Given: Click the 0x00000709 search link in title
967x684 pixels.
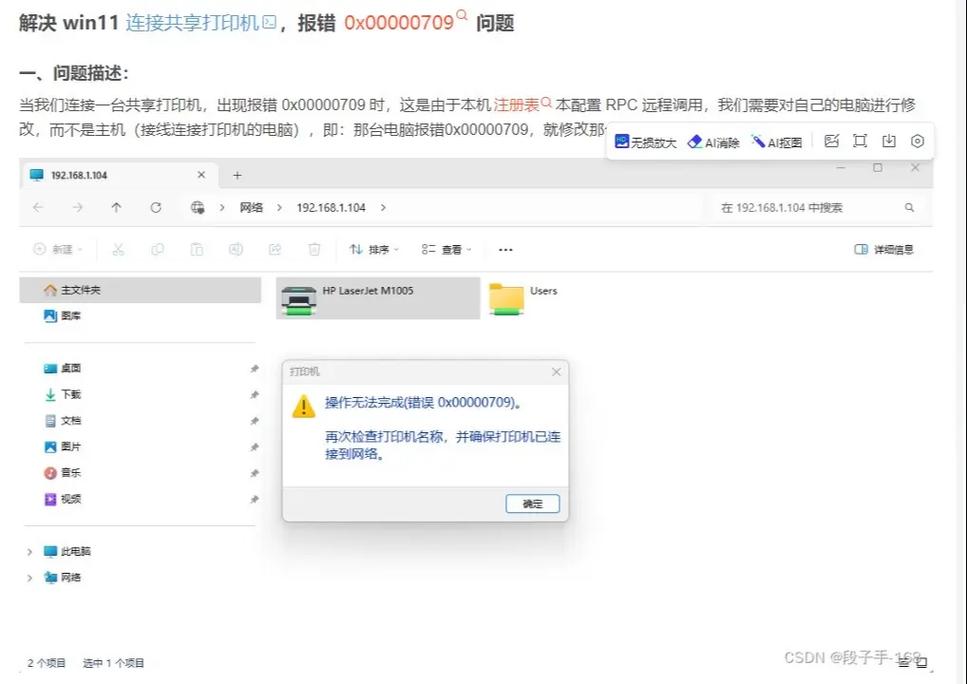Looking at the screenshot, I should pos(405,22).
